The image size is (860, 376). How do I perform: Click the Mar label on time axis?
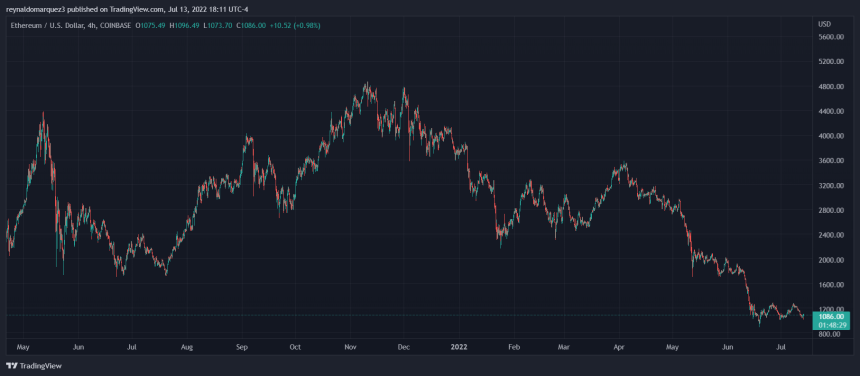click(x=563, y=347)
